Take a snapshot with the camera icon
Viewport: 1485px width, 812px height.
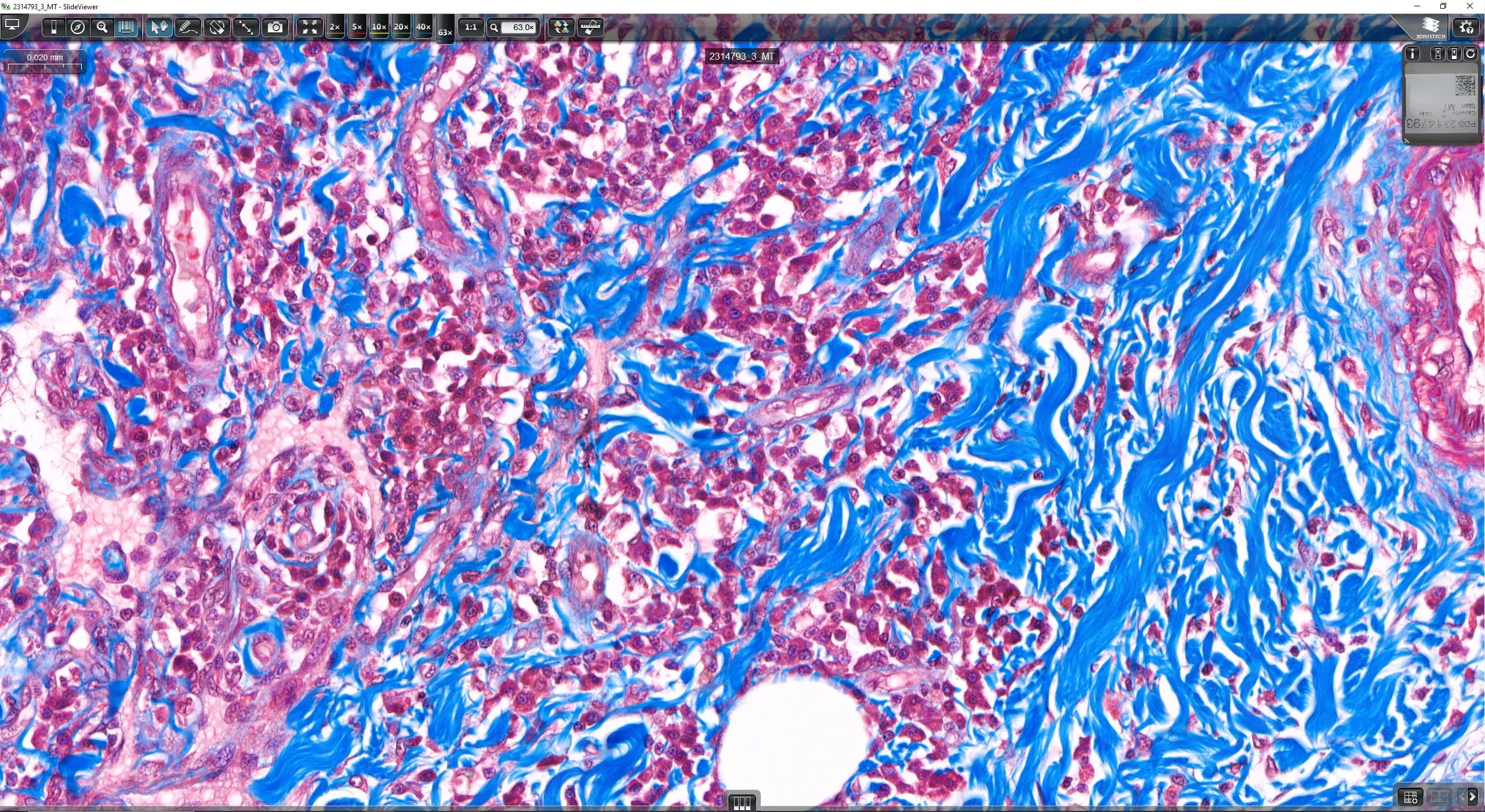[x=275, y=27]
